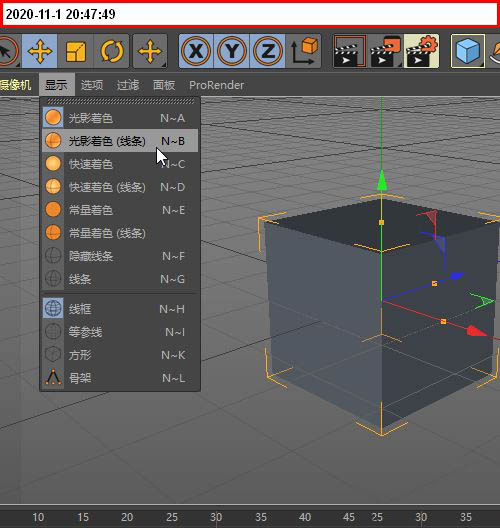Open the 摄像机 viewport menu
500x528 pixels.
(15, 85)
